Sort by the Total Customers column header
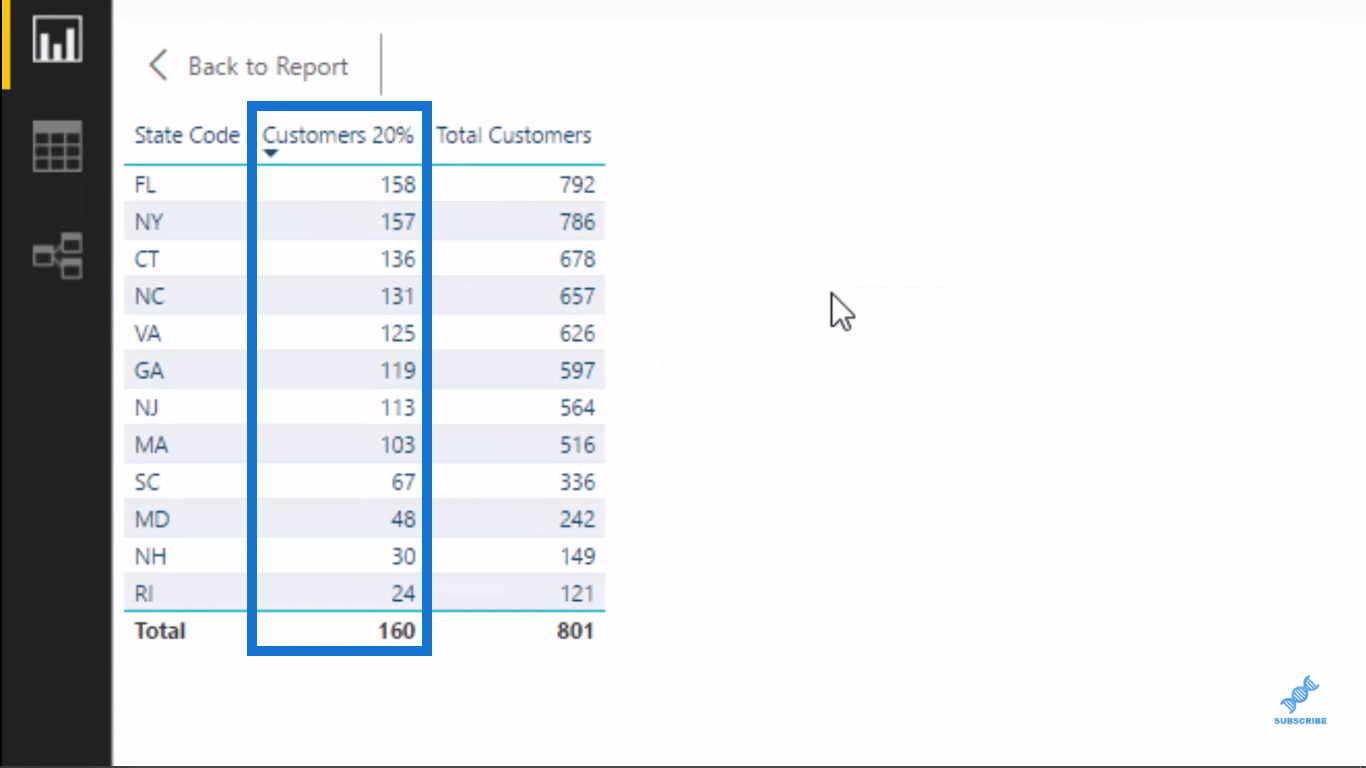Screen dimensions: 1366x768 [514, 135]
